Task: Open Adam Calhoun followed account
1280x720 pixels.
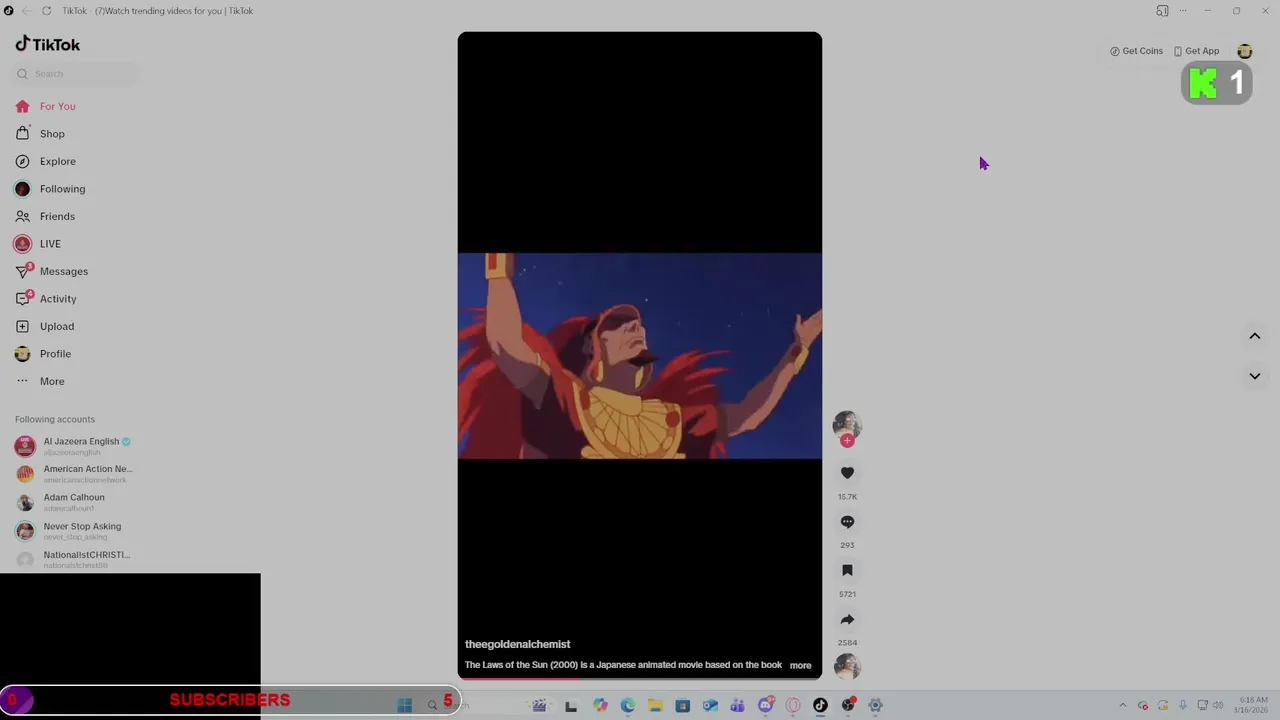Action: [60, 502]
